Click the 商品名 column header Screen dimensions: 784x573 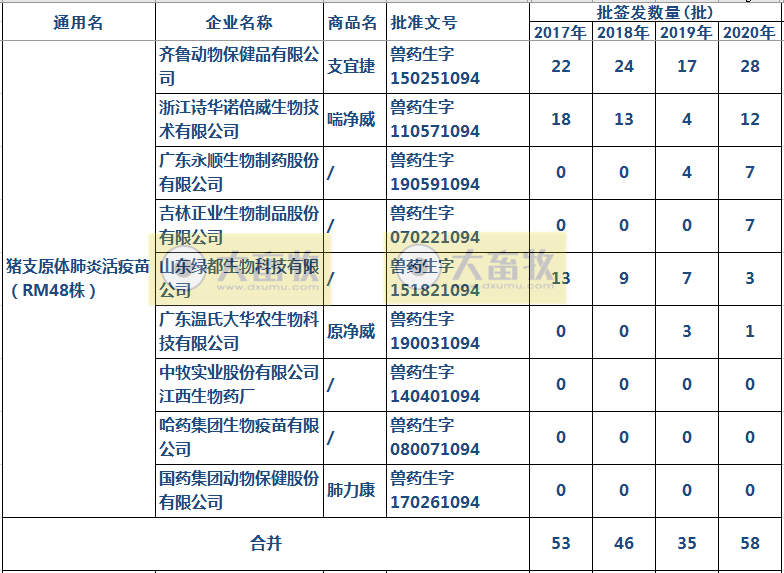(x=352, y=23)
